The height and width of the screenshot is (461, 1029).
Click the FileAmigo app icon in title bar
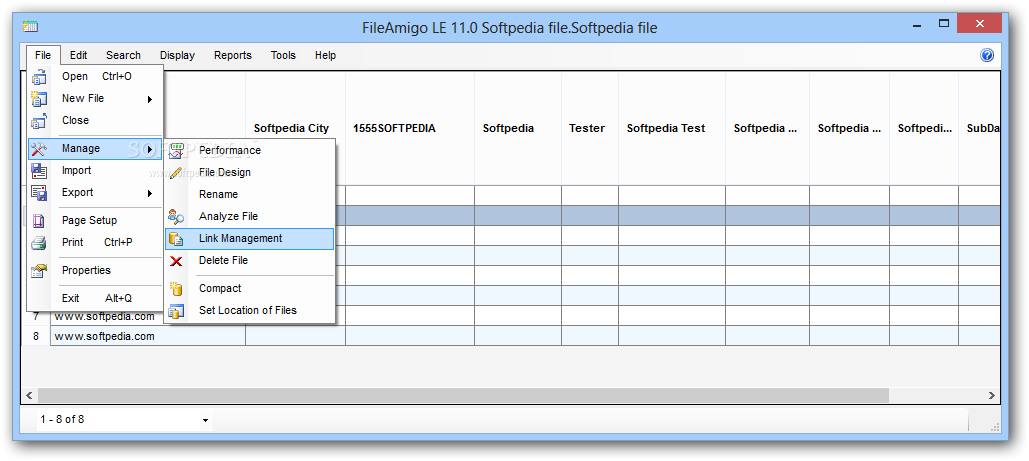[x=30, y=27]
